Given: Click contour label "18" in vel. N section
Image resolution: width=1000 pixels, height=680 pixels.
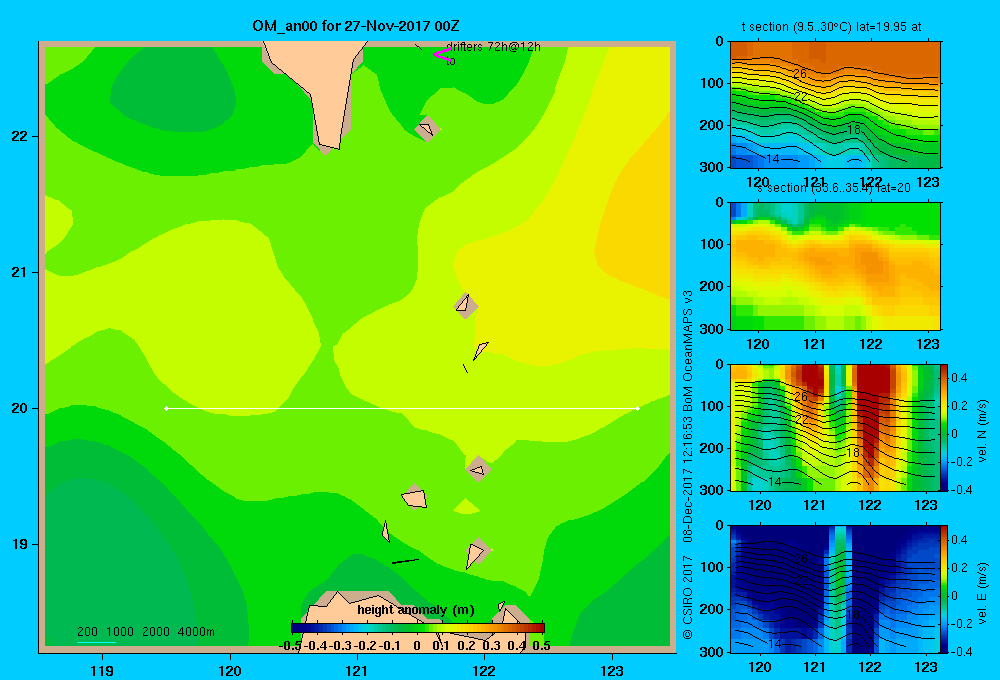Looking at the screenshot, I should 853,453.
